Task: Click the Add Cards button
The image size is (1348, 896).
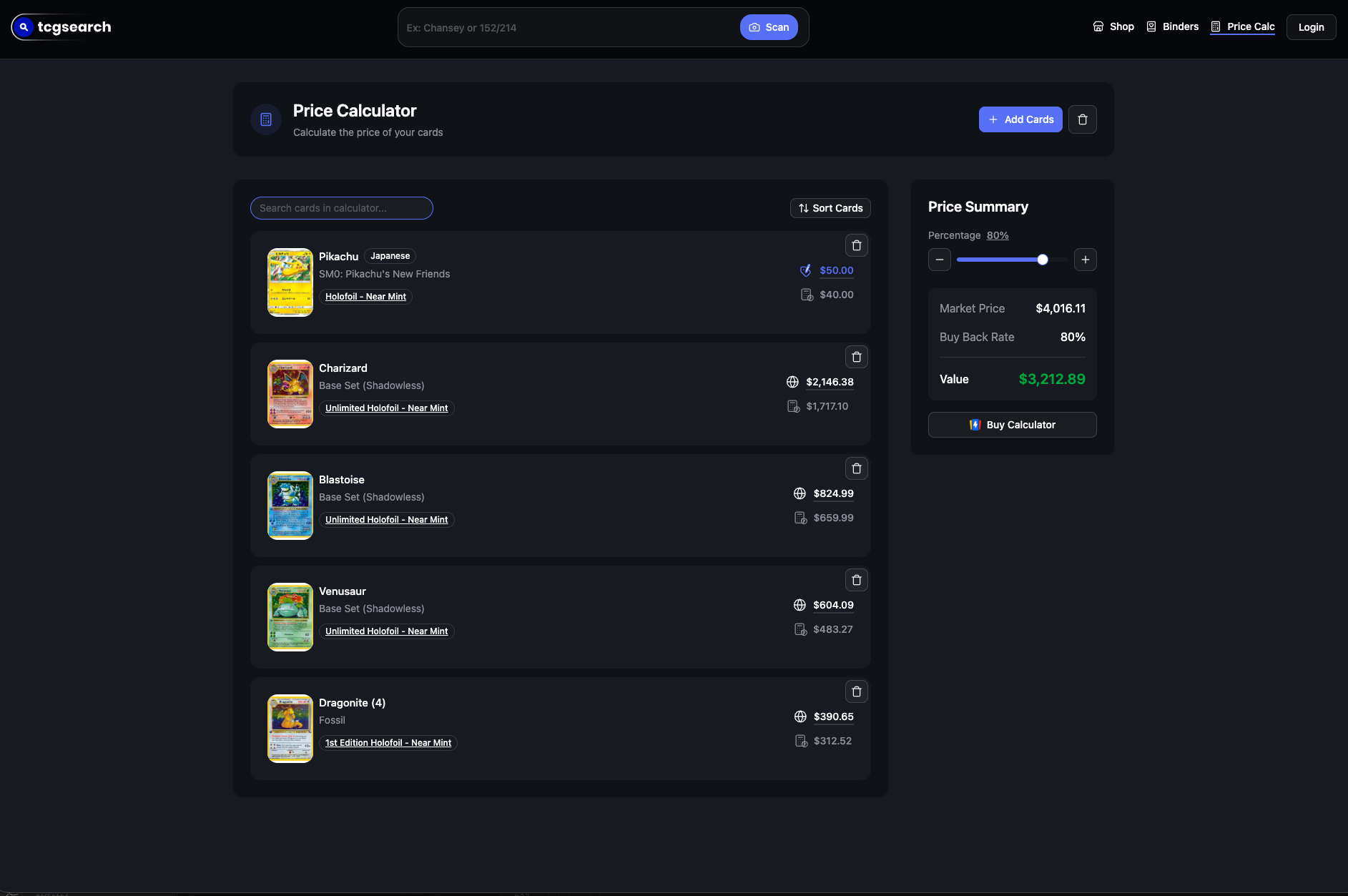Action: click(1020, 119)
